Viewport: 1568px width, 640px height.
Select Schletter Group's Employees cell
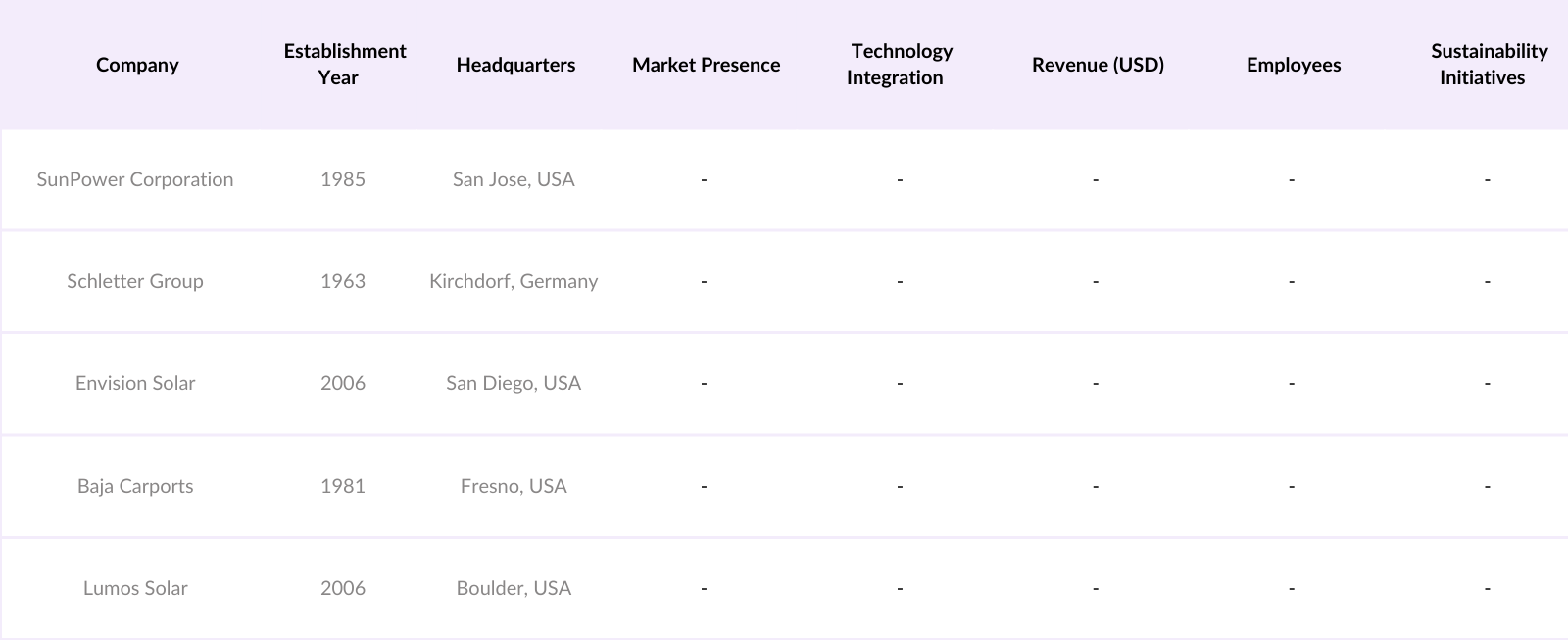pos(1292,281)
